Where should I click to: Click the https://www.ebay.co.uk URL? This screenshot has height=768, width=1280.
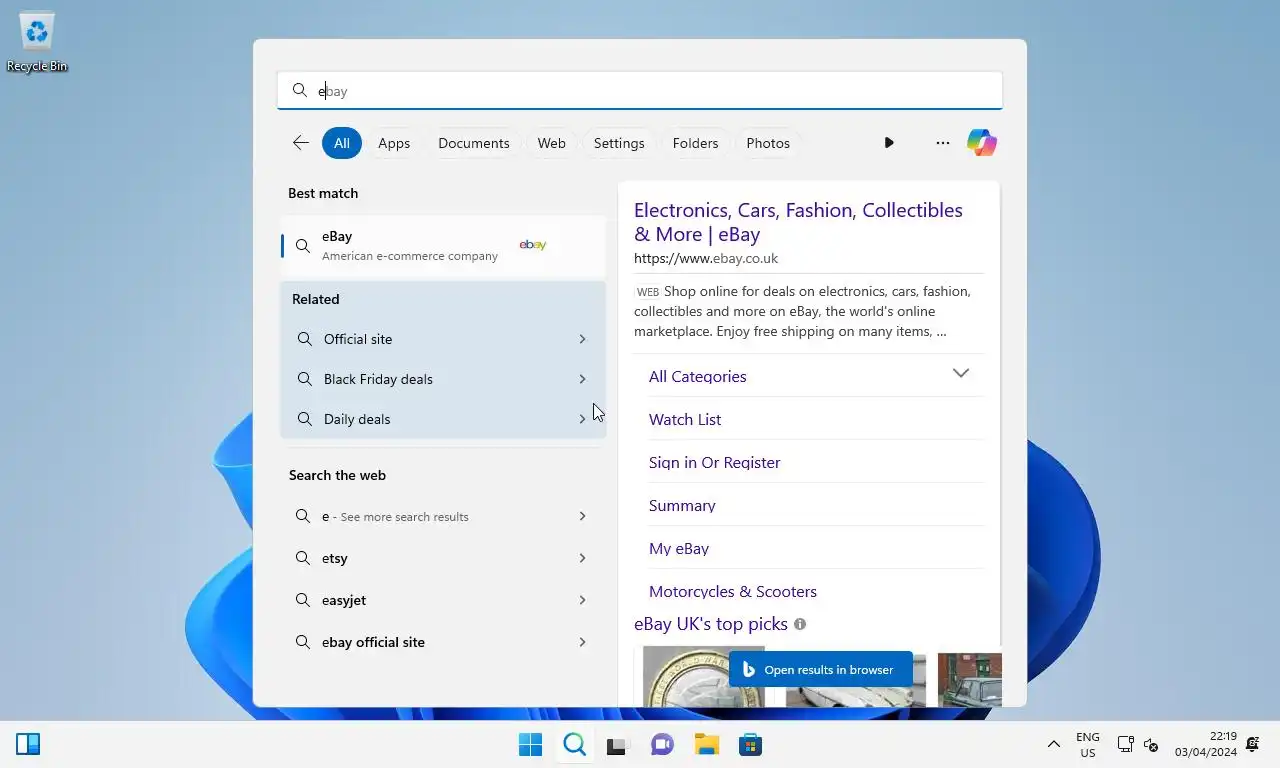[x=706, y=258]
